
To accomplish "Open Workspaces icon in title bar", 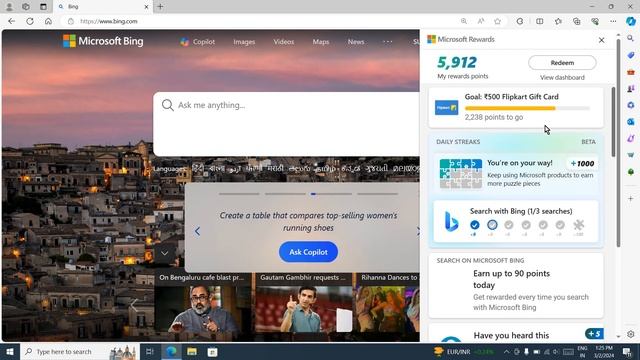I will [x=26, y=7].
